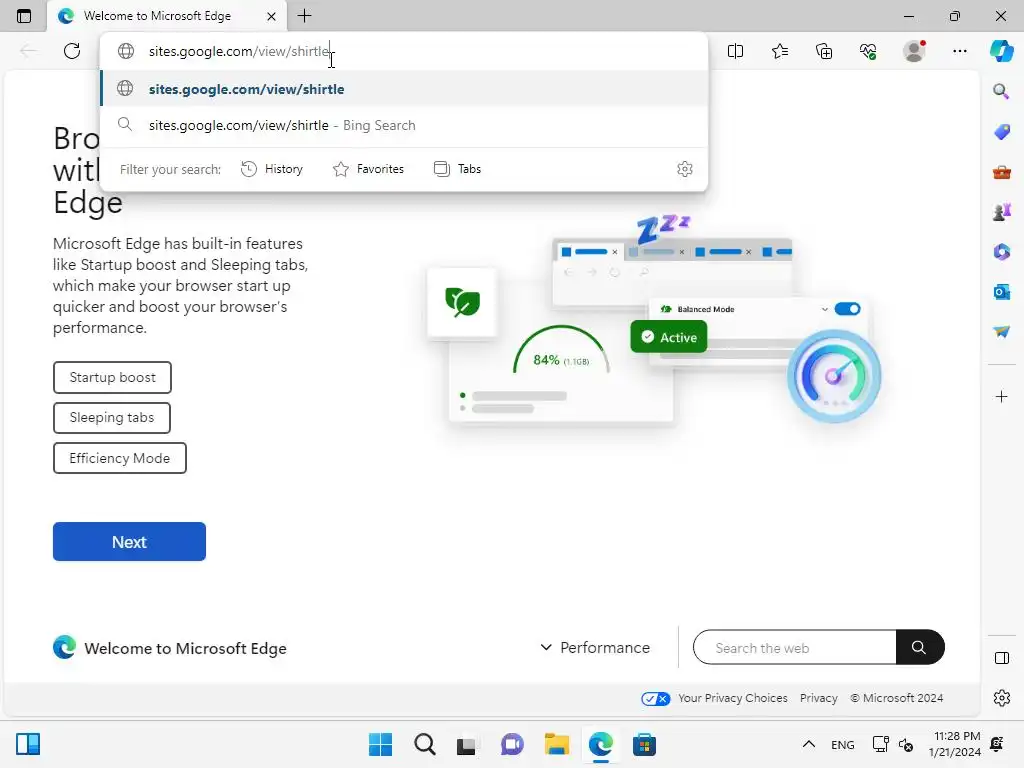Open the clock showing 11:28 PM
1024x768 pixels.
click(955, 744)
